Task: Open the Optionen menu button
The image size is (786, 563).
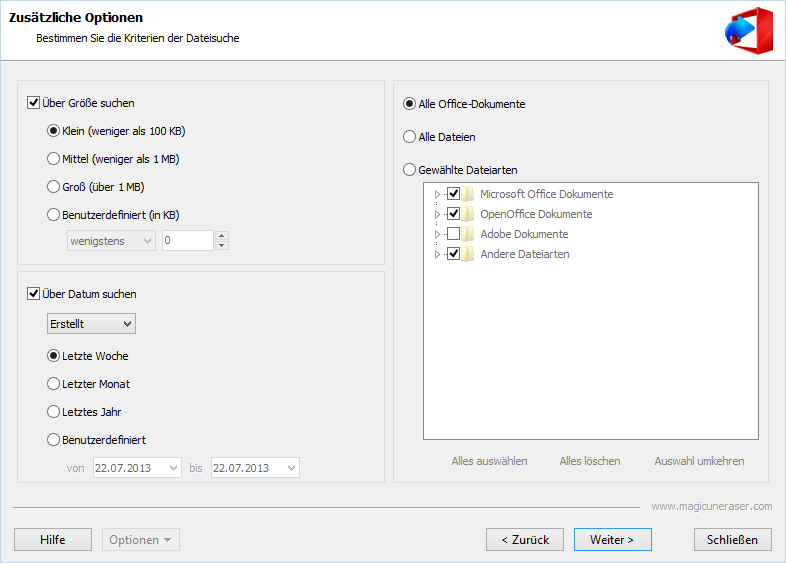Action: 141,539
